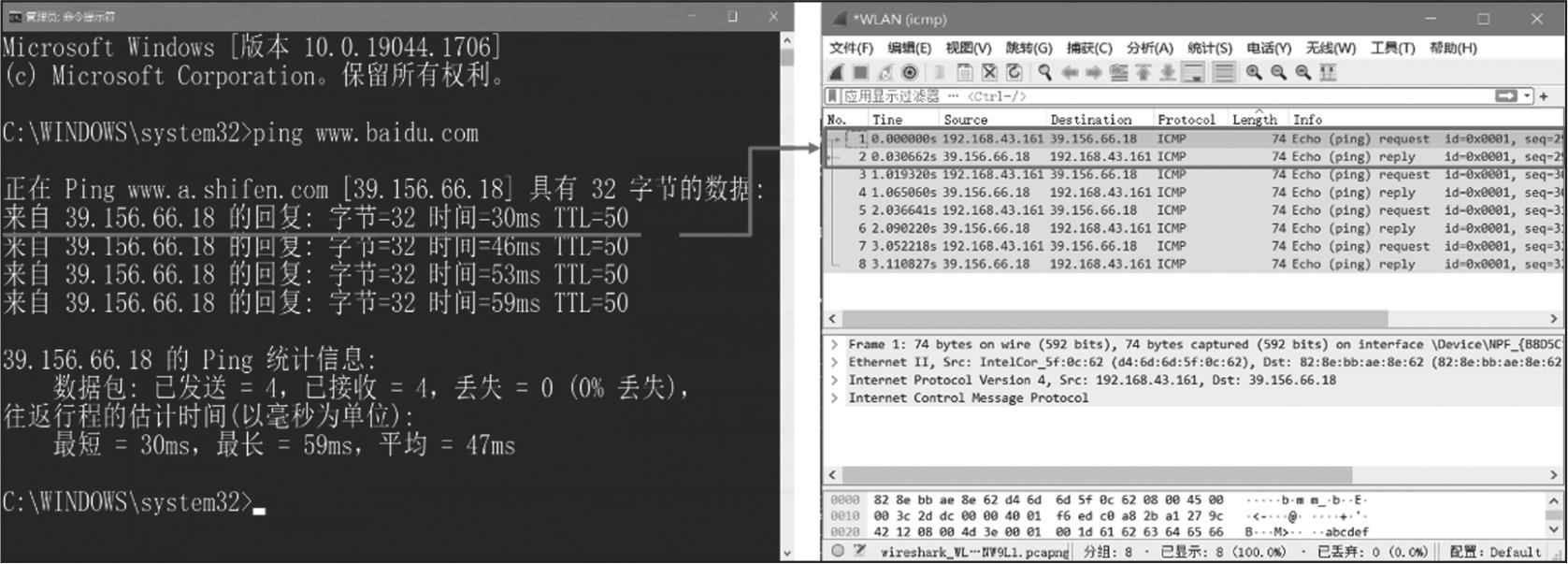1568x564 pixels.
Task: Add a display filter button with plus
Action: [1544, 96]
